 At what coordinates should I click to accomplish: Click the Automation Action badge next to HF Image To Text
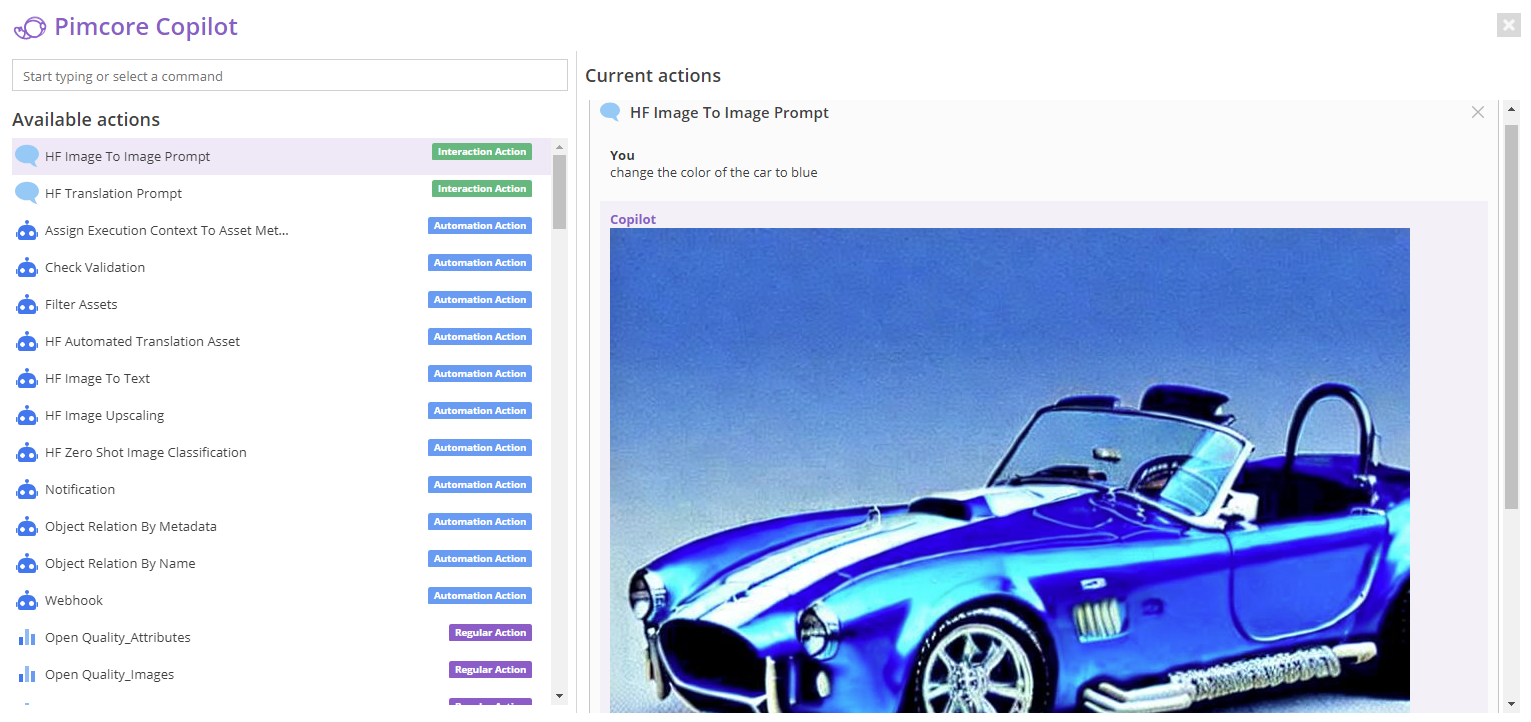coord(479,373)
